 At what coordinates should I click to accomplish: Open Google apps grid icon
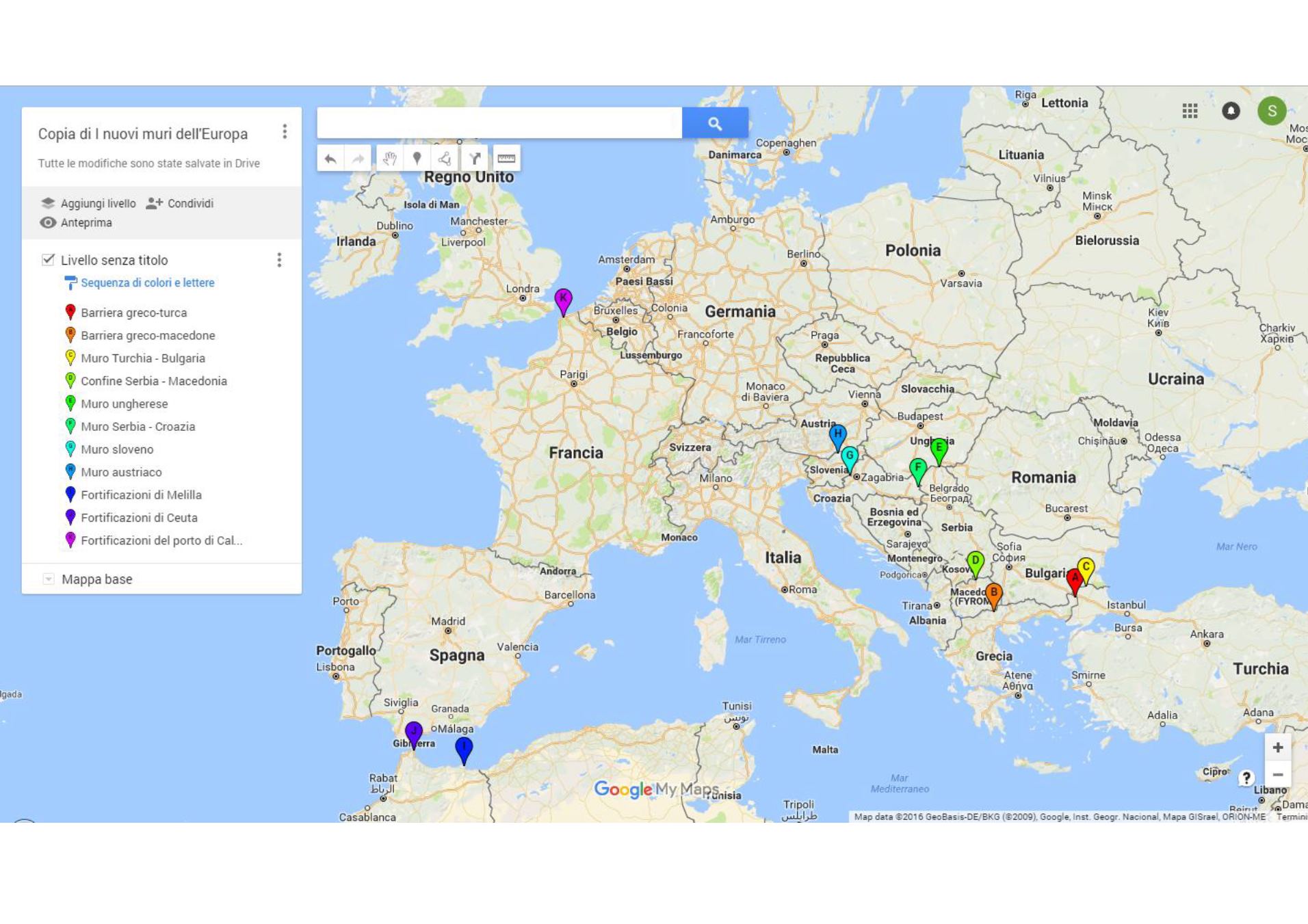(x=1190, y=111)
